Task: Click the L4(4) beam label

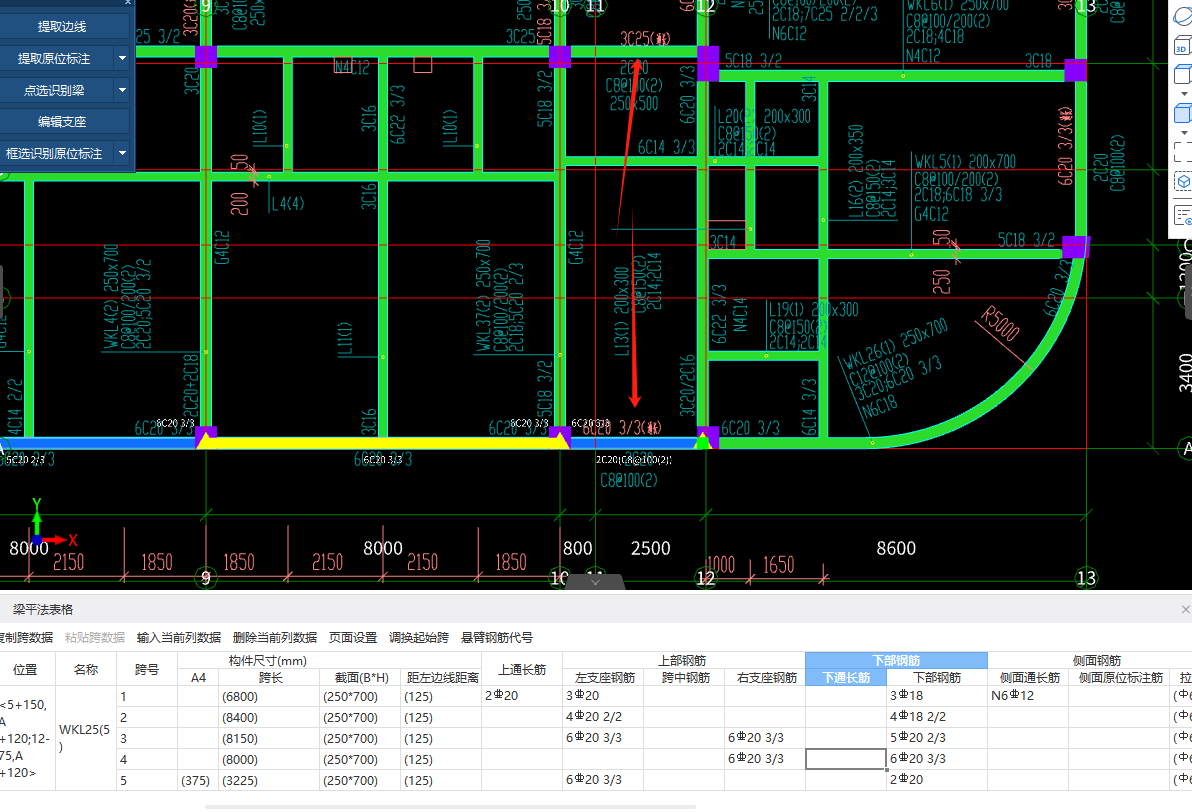Action: tap(288, 204)
